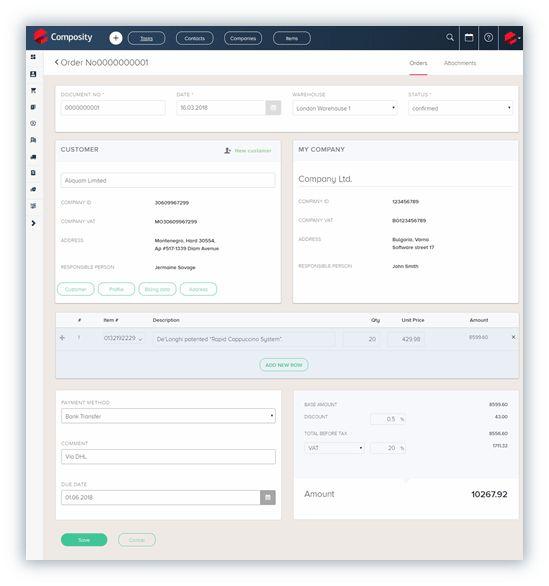The width and height of the screenshot is (549, 586).
Task: Go back using the arrow beside Order No
Action: [x=56, y=62]
